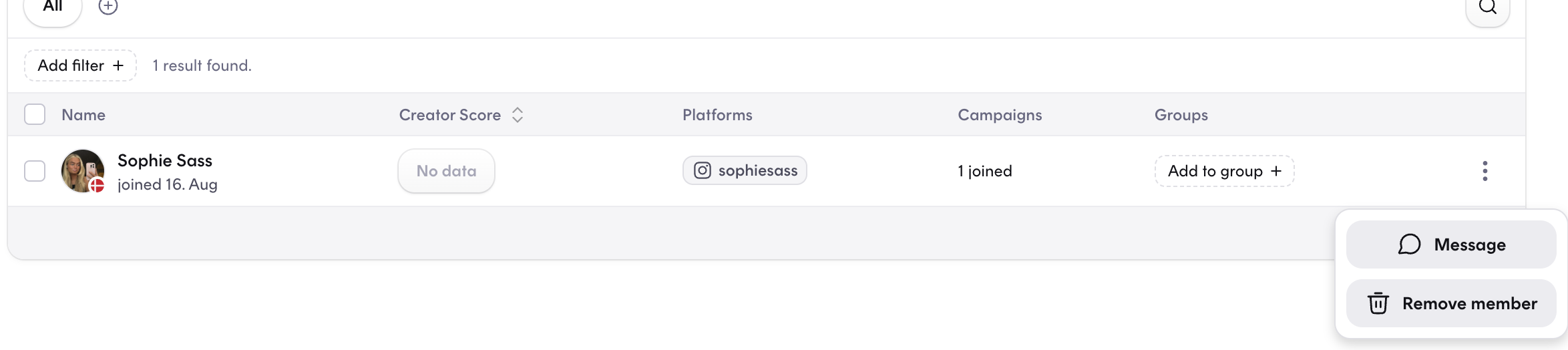
Task: Select the Message menu entry
Action: click(1451, 244)
